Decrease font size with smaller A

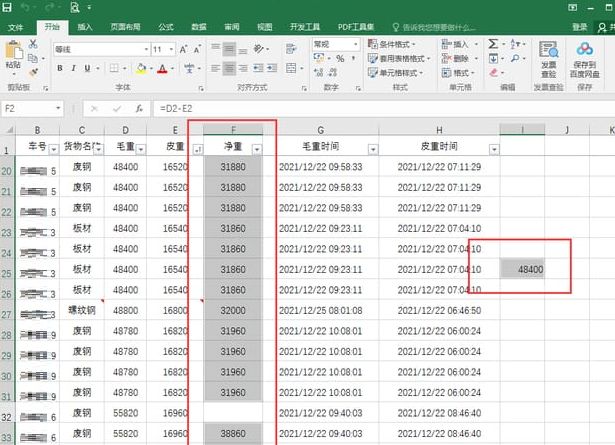point(197,49)
